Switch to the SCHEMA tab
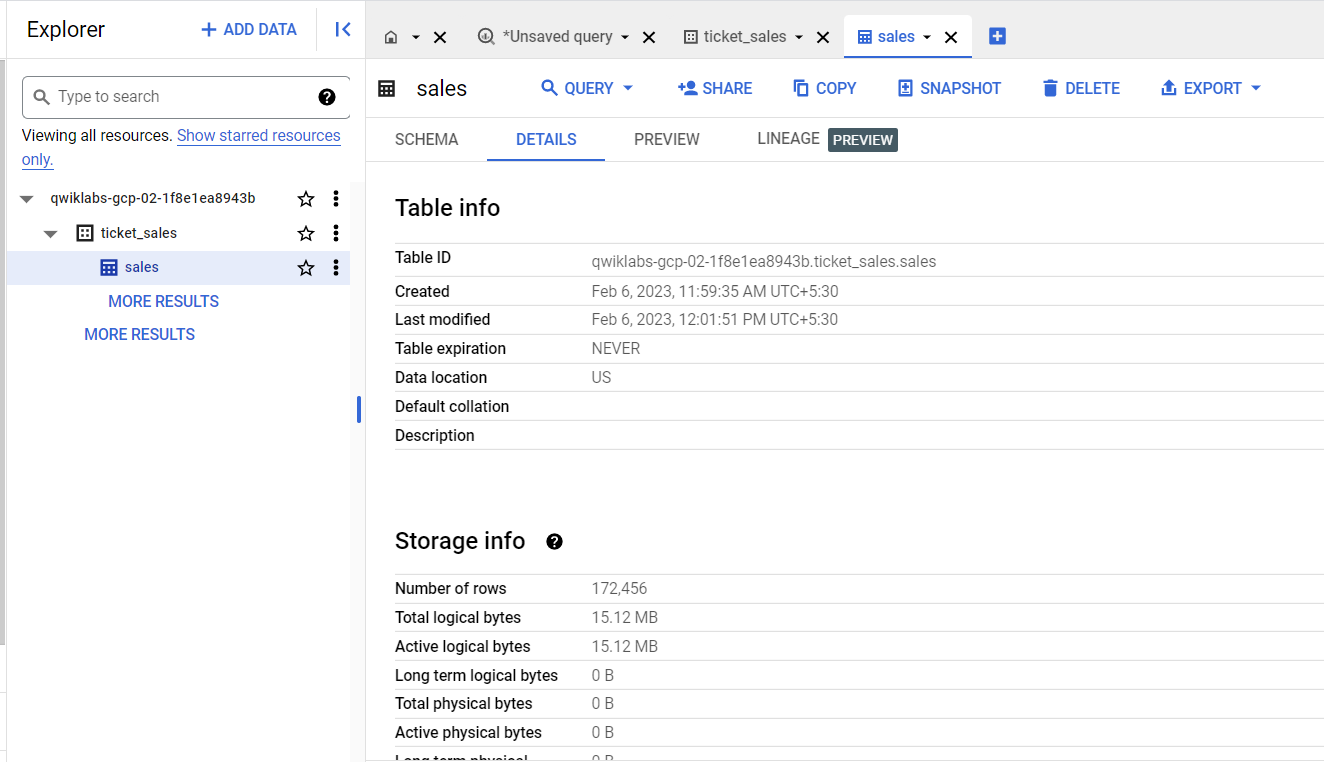 [427, 140]
